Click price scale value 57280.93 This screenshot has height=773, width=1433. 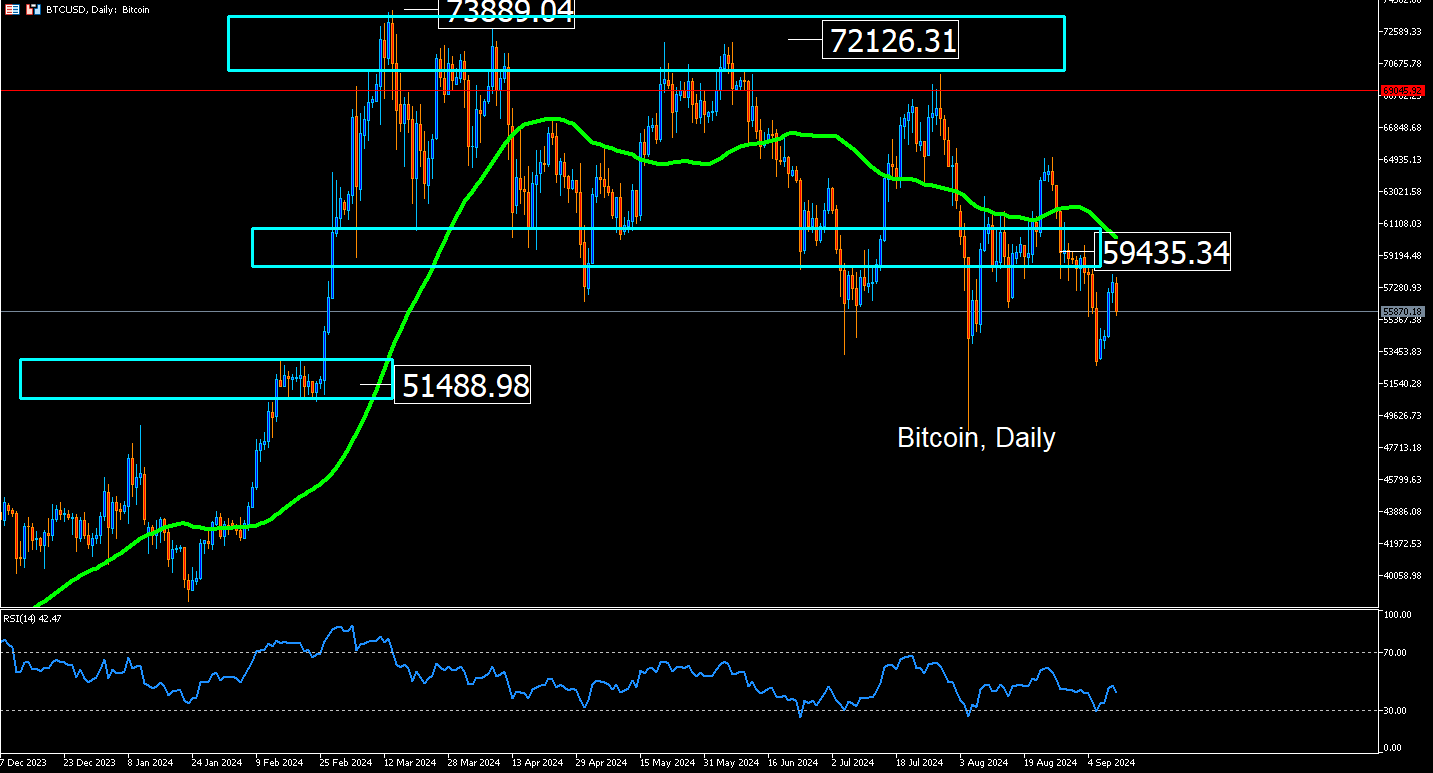1403,288
